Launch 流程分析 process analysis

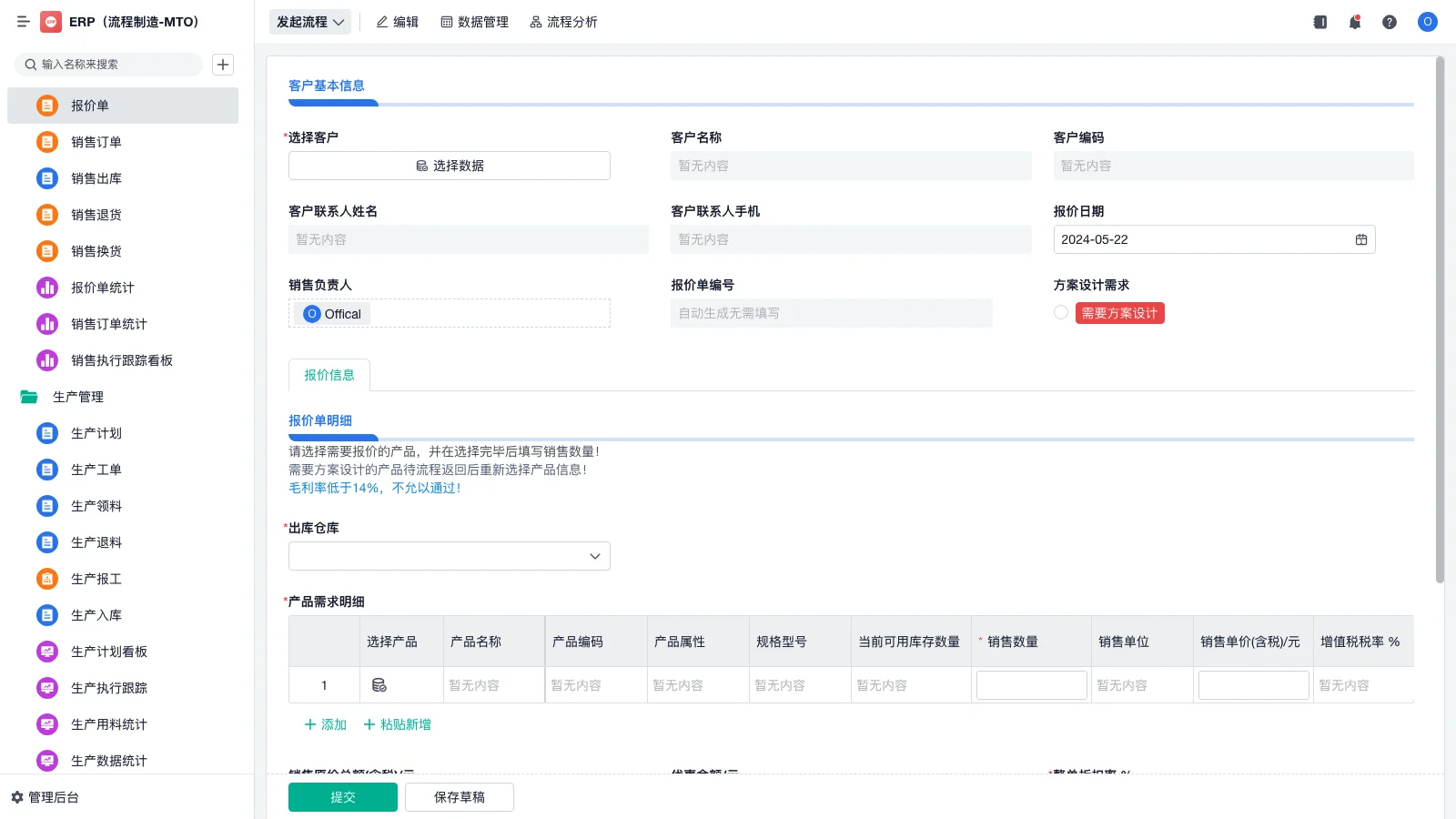(x=563, y=22)
